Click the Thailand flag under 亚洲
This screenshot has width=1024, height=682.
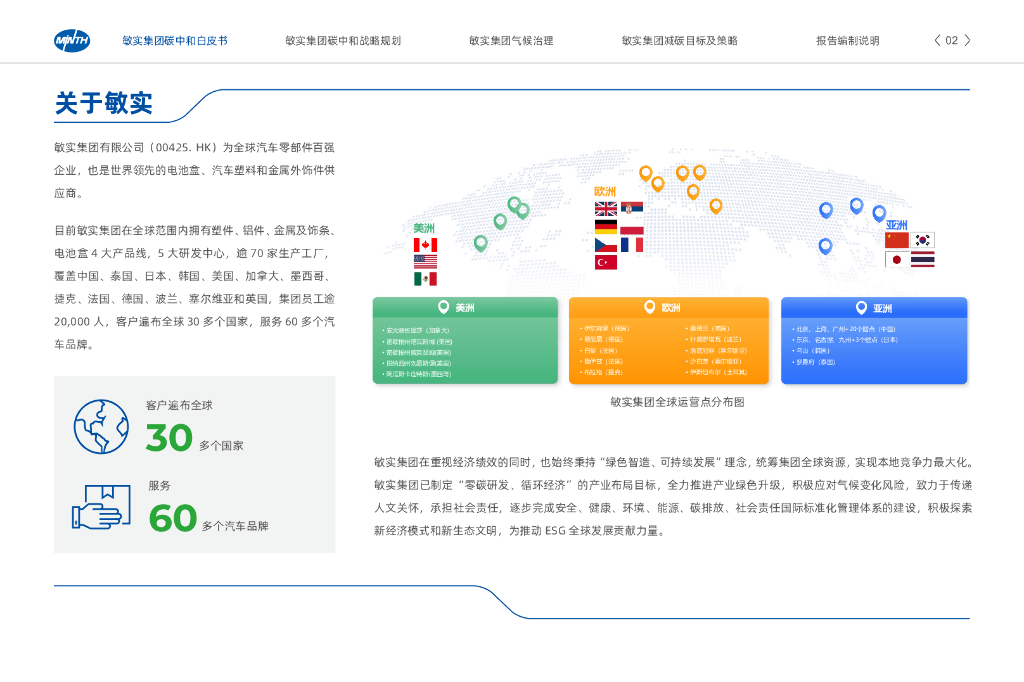922,260
